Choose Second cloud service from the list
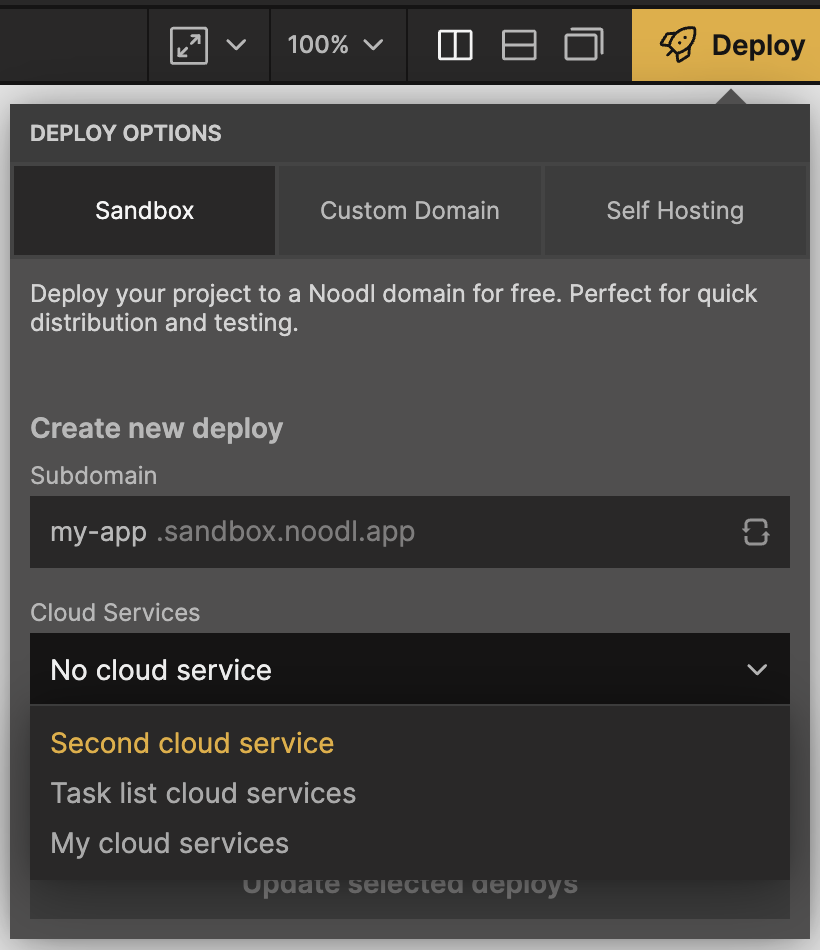 [192, 744]
